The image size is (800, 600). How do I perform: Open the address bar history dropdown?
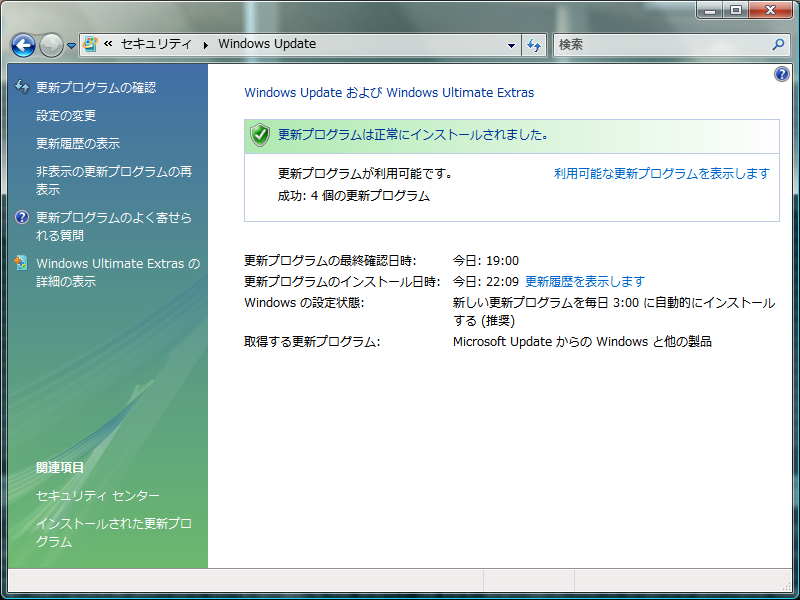[511, 45]
